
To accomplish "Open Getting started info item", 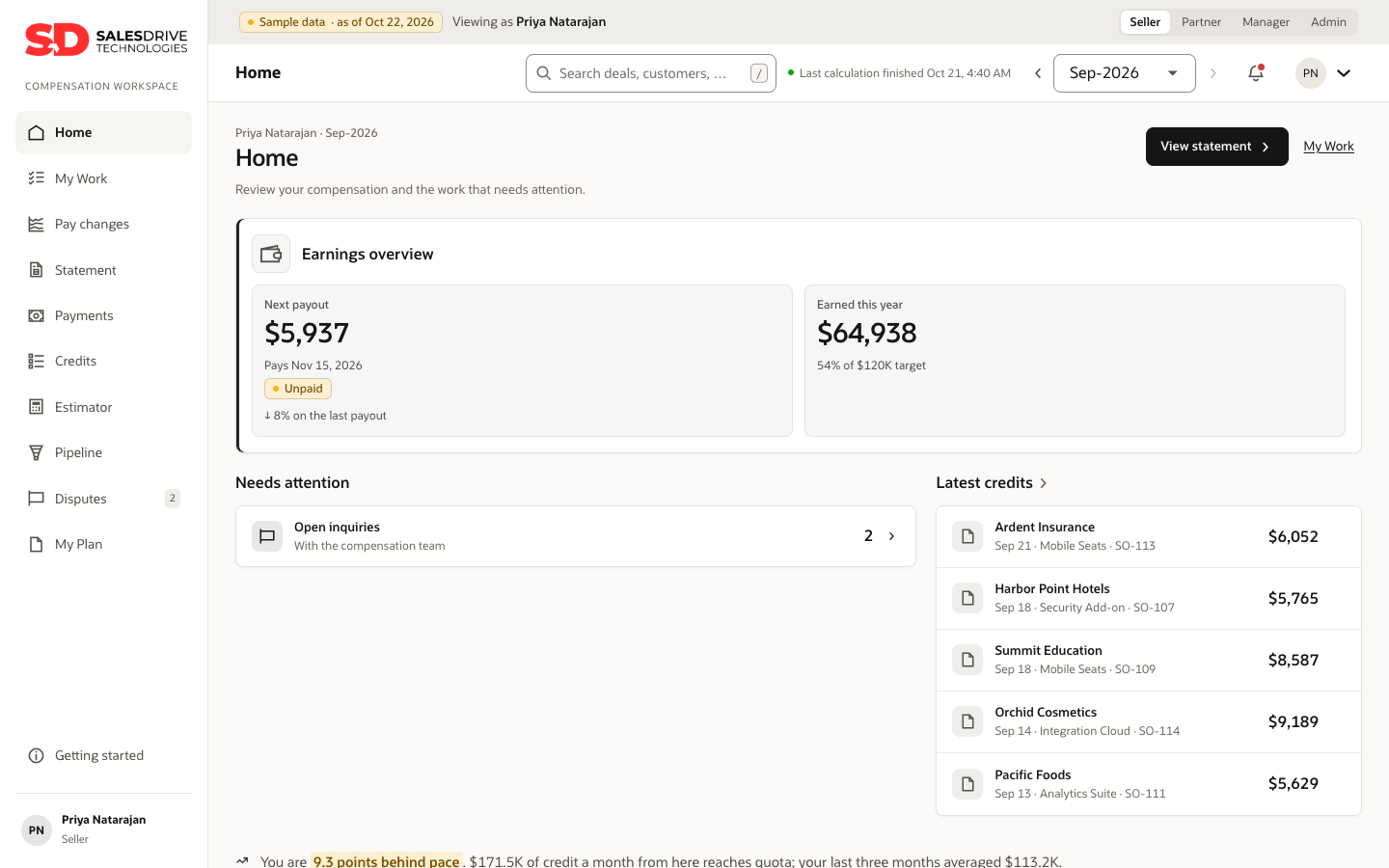I will [x=103, y=755].
